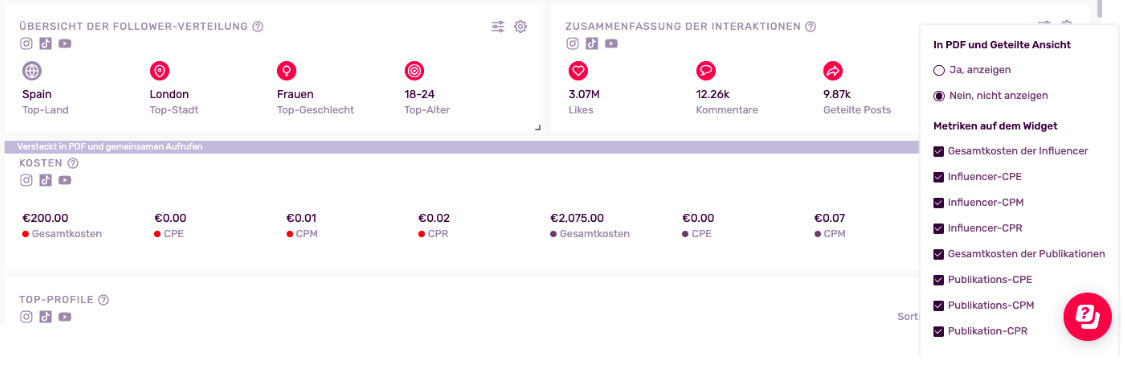The image size is (1125, 369).
Task: Click the Geteilte Posts share icon
Action: point(833,70)
